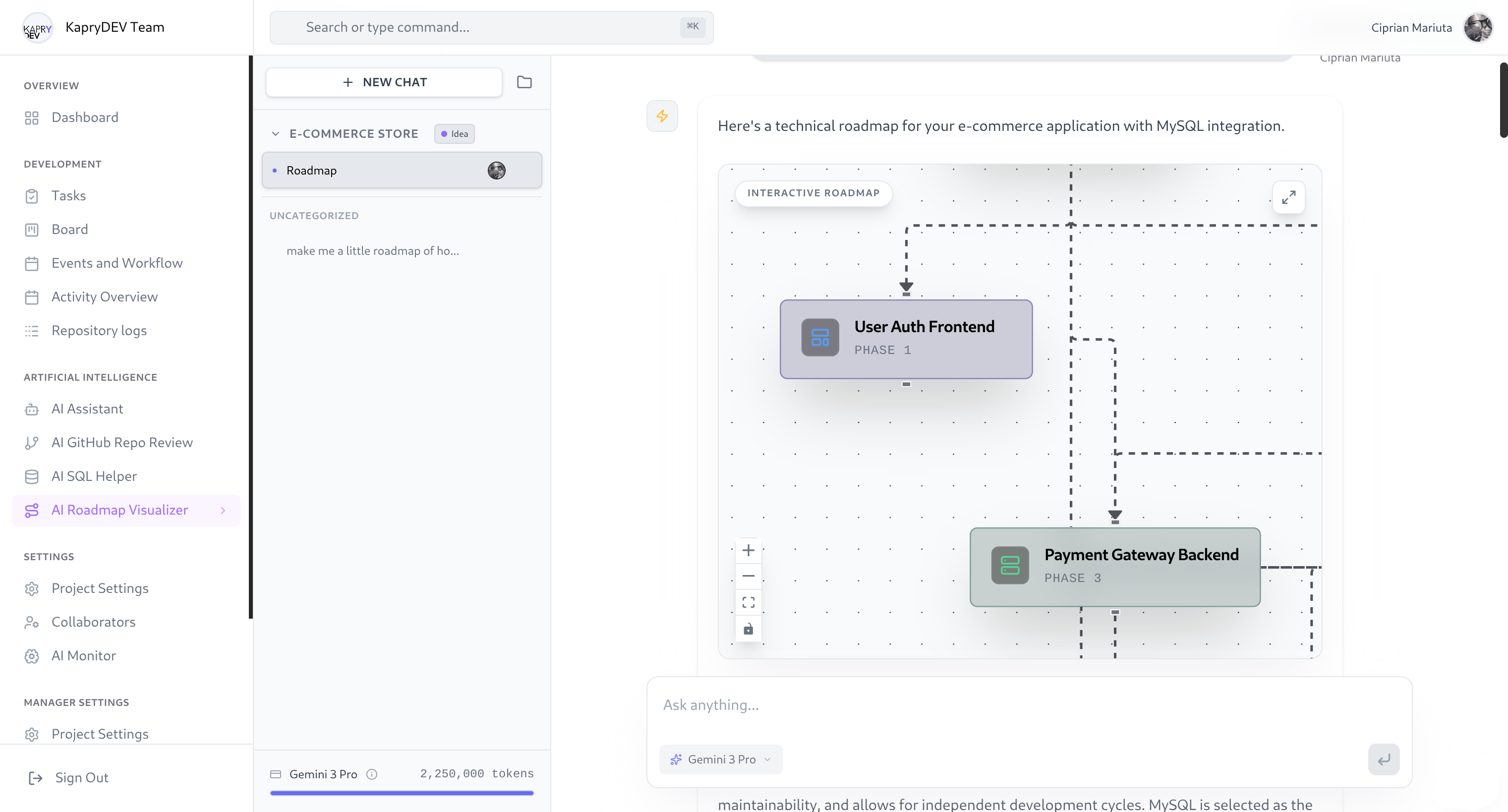Go to Repository logs page

[x=99, y=331]
